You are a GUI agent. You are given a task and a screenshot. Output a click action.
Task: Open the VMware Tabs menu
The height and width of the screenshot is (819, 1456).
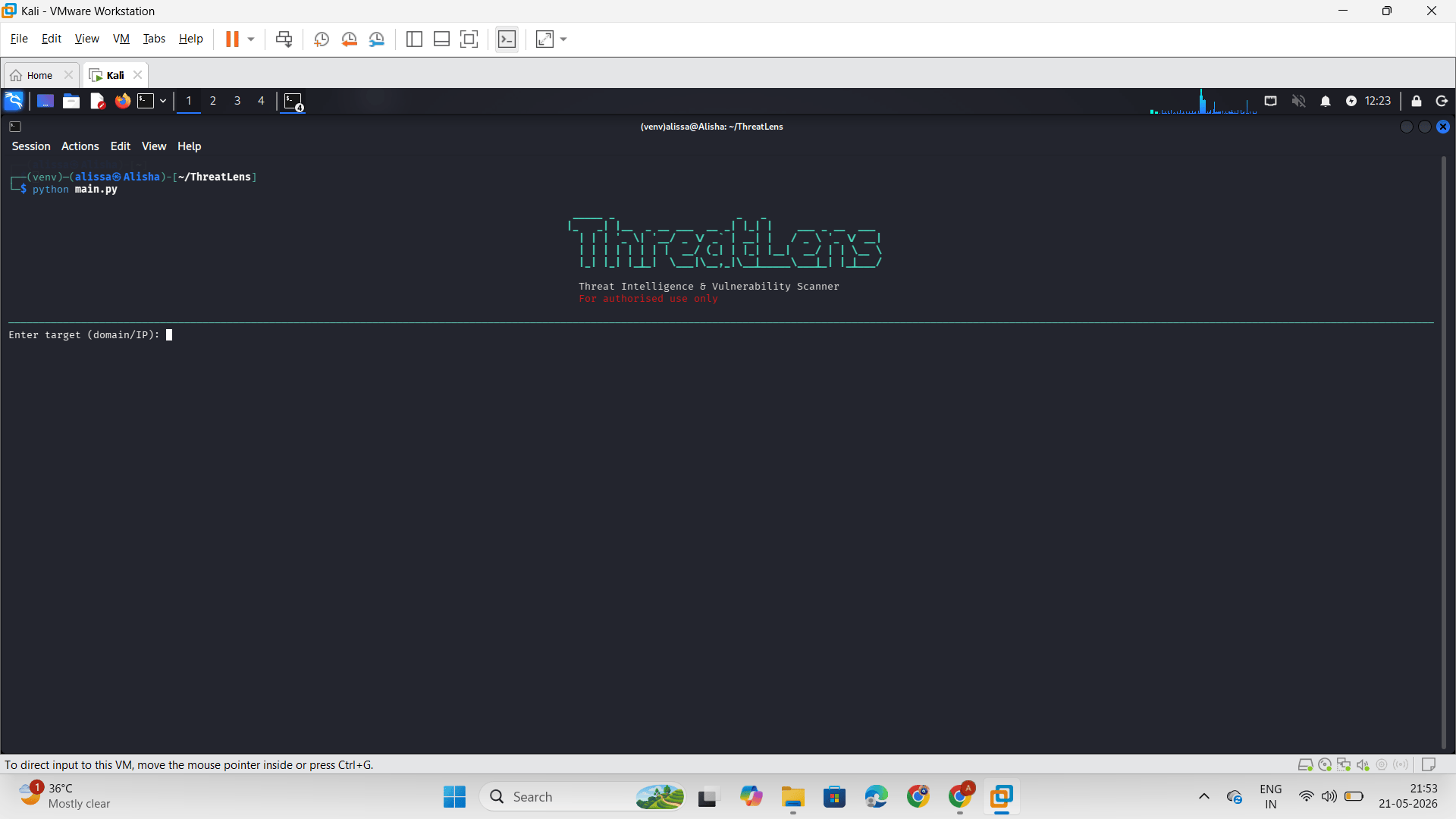[154, 39]
